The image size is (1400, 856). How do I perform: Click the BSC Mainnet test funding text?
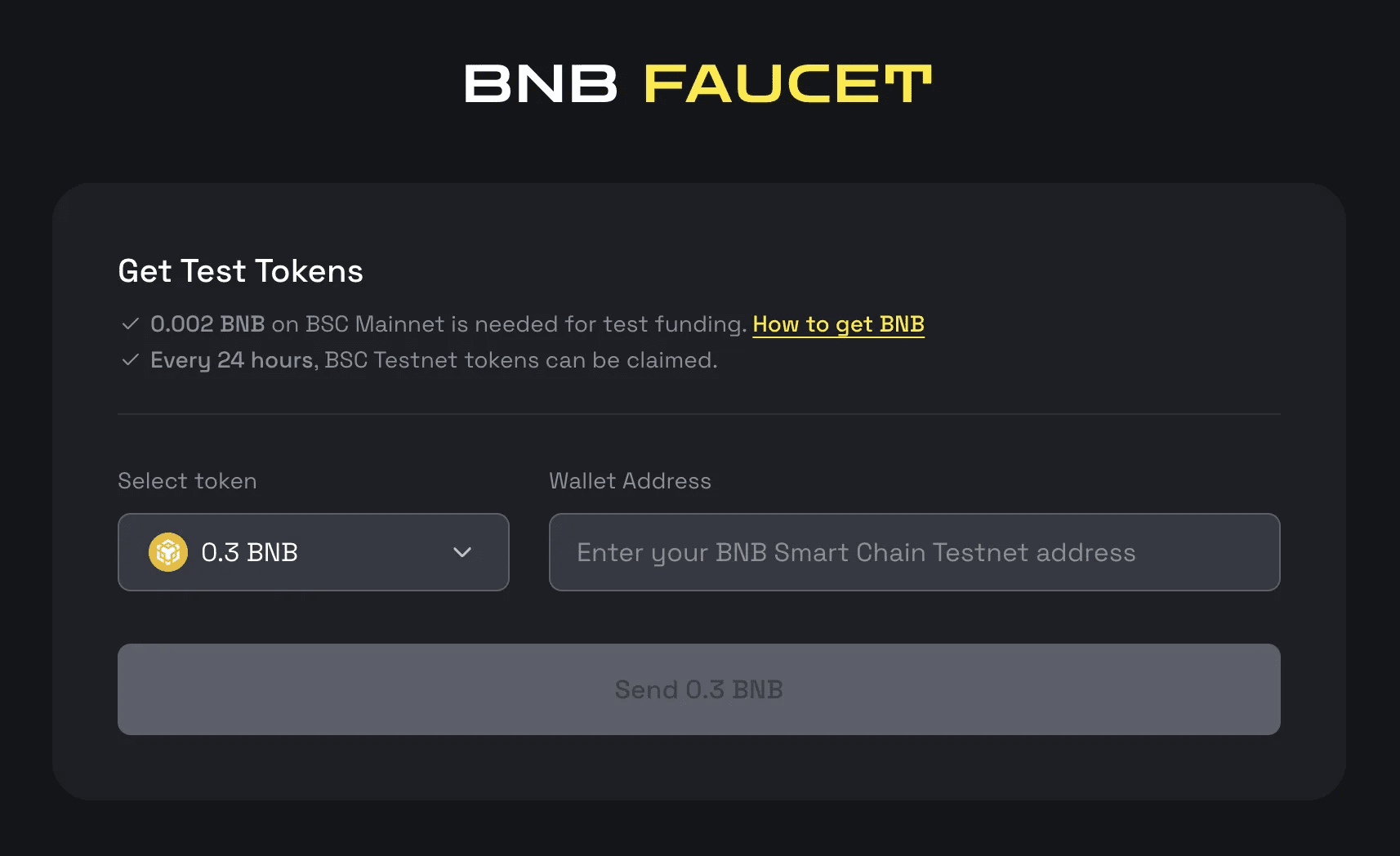pos(508,324)
